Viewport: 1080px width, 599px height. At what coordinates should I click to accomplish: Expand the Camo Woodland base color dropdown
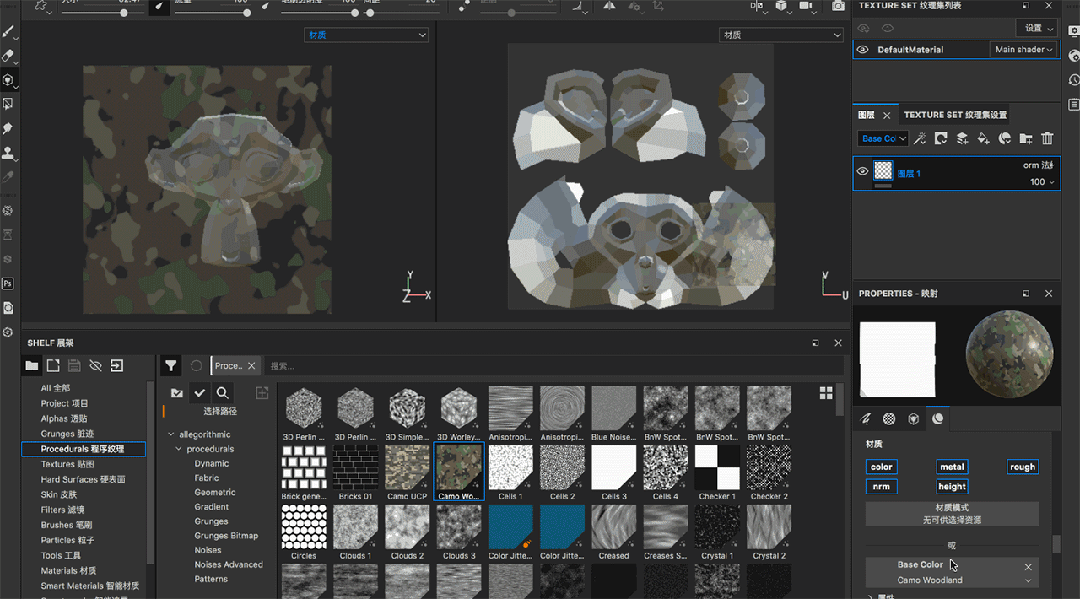(1028, 580)
